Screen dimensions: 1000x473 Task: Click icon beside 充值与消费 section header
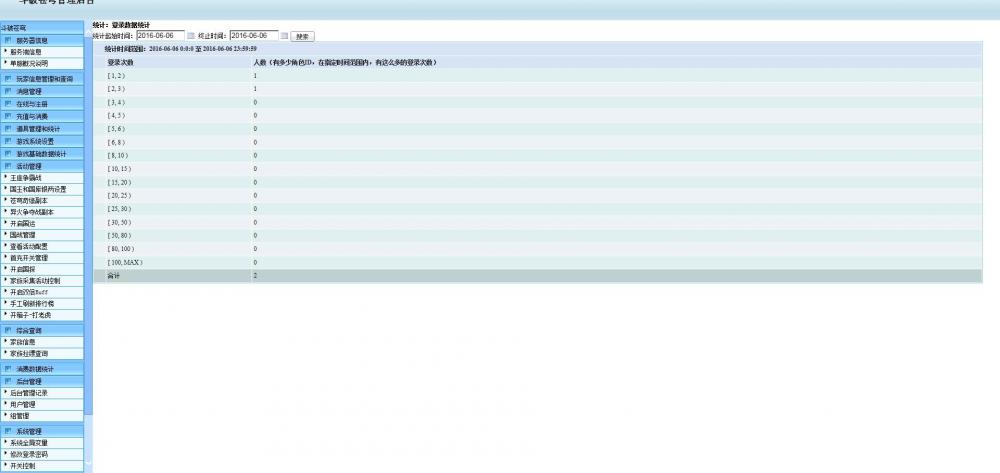(8, 116)
